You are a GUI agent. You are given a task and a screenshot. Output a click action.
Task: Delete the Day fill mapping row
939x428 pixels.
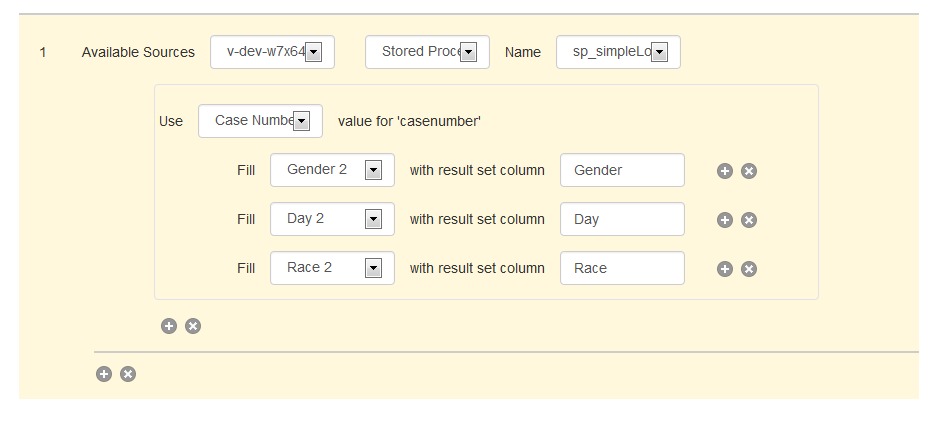(x=749, y=220)
